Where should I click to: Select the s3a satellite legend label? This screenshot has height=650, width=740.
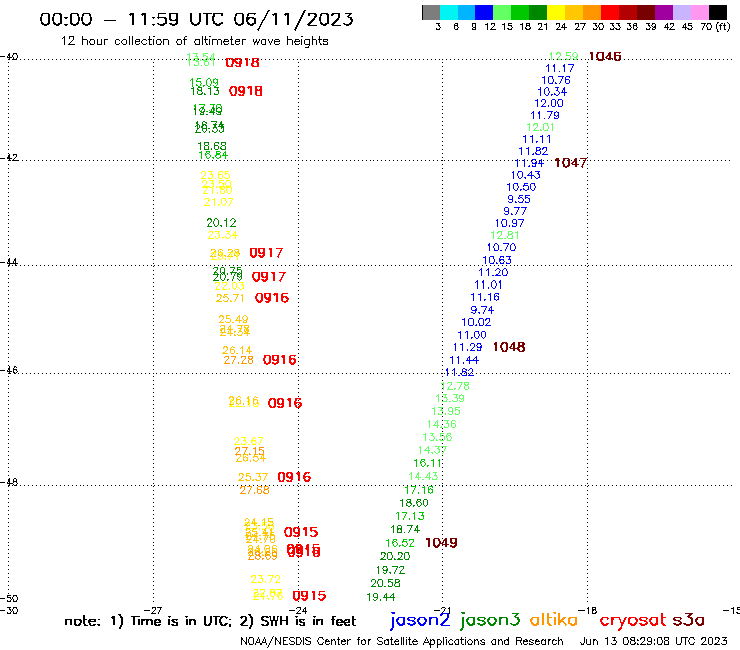point(689,620)
